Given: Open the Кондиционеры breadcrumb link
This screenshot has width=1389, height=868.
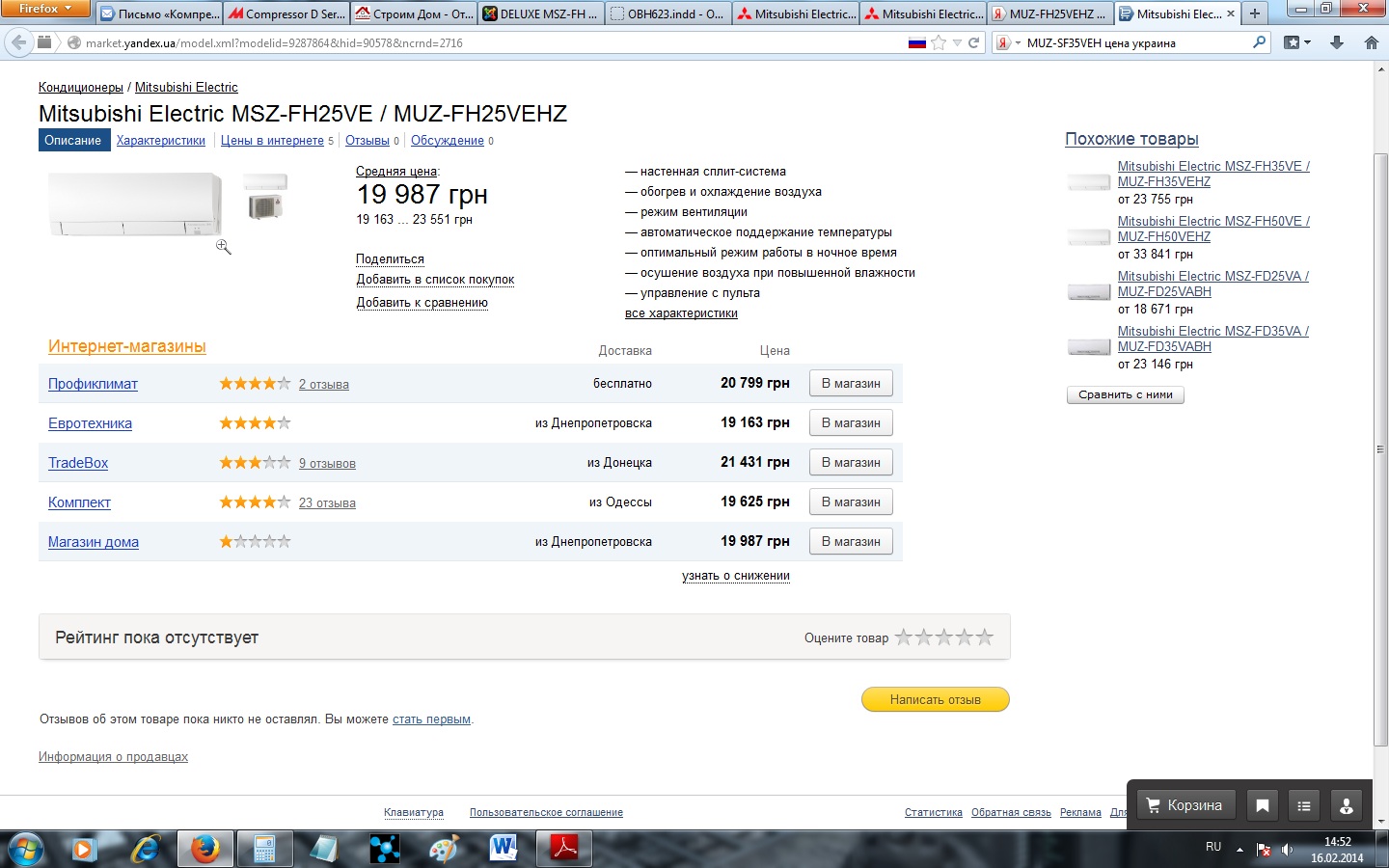Looking at the screenshot, I should (81, 87).
